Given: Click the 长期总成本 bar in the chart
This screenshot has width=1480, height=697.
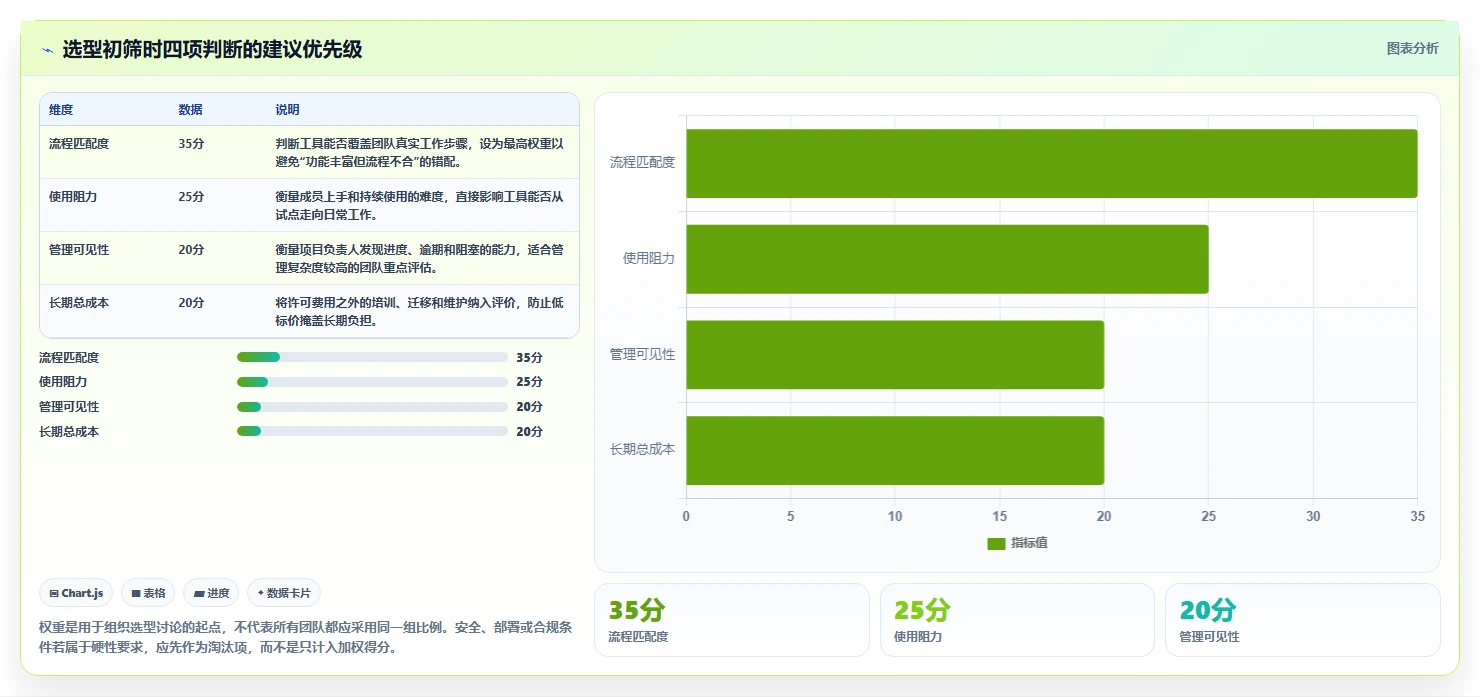Looking at the screenshot, I should click(895, 451).
